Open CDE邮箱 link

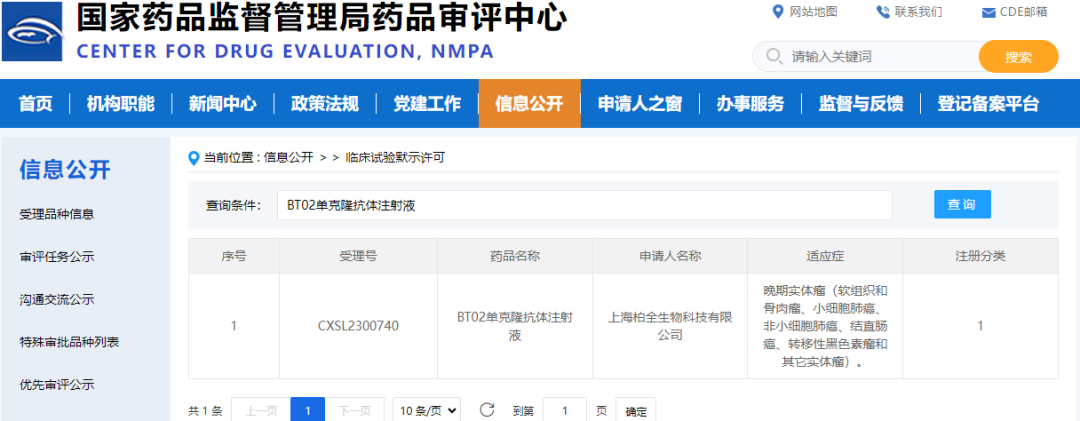coord(1024,12)
